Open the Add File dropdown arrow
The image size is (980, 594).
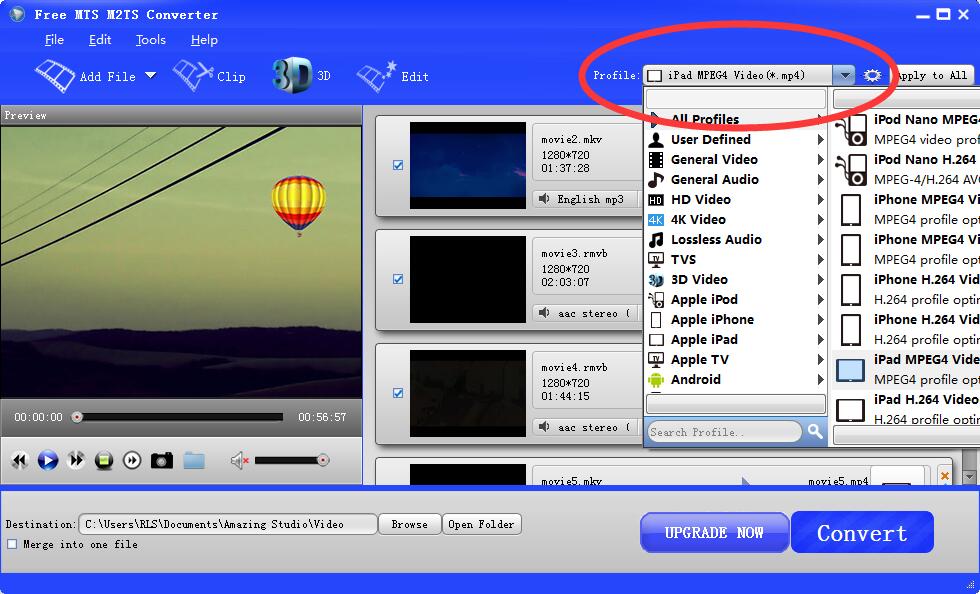tap(151, 76)
